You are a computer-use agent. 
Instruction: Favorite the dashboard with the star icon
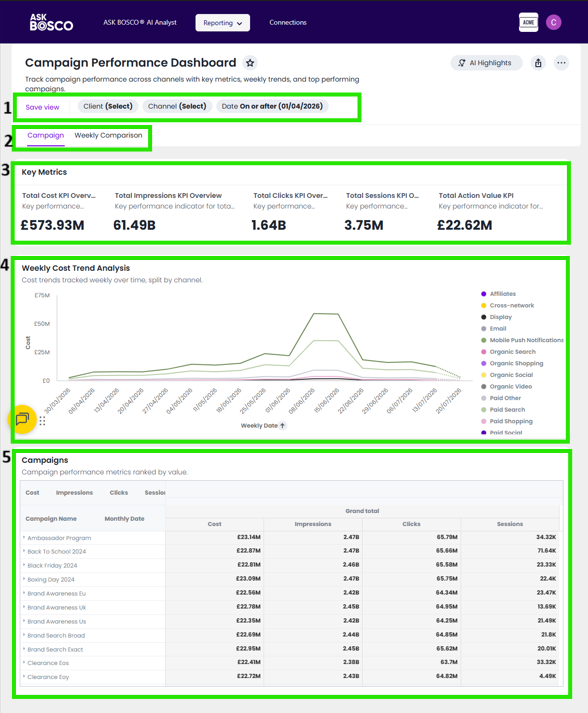(250, 63)
